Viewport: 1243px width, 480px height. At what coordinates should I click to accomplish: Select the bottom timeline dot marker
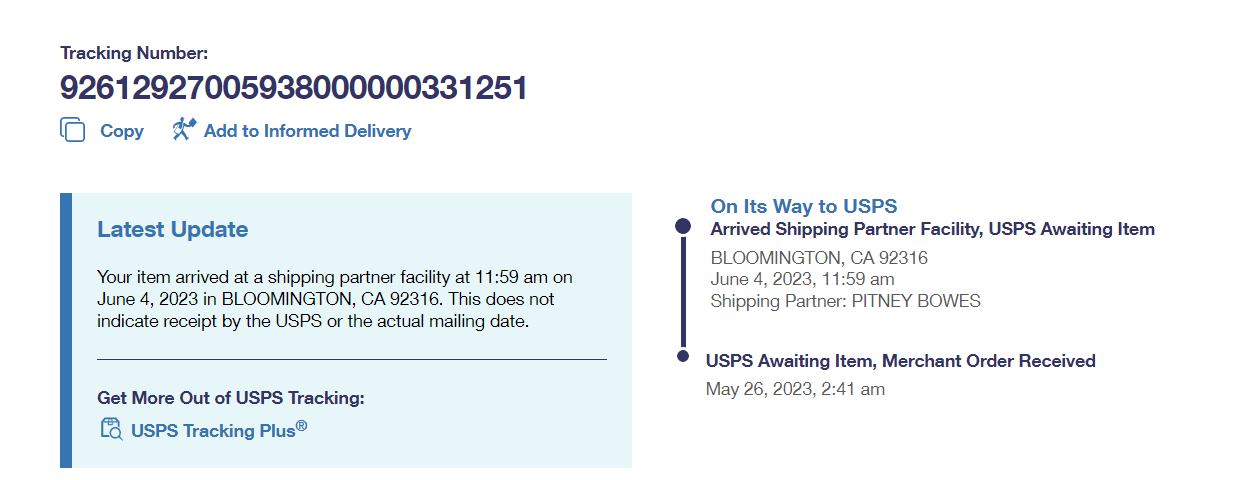[x=683, y=356]
